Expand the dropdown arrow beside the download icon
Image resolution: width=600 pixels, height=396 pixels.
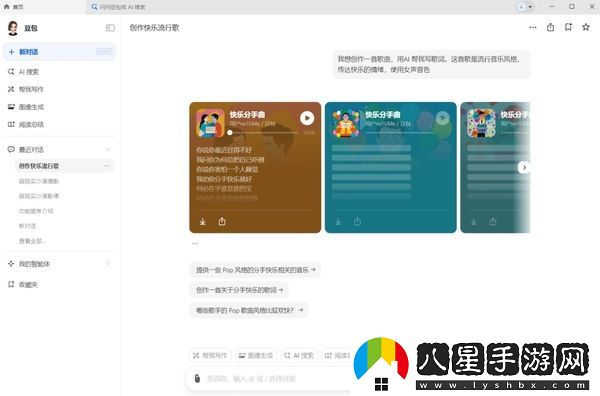530,7
